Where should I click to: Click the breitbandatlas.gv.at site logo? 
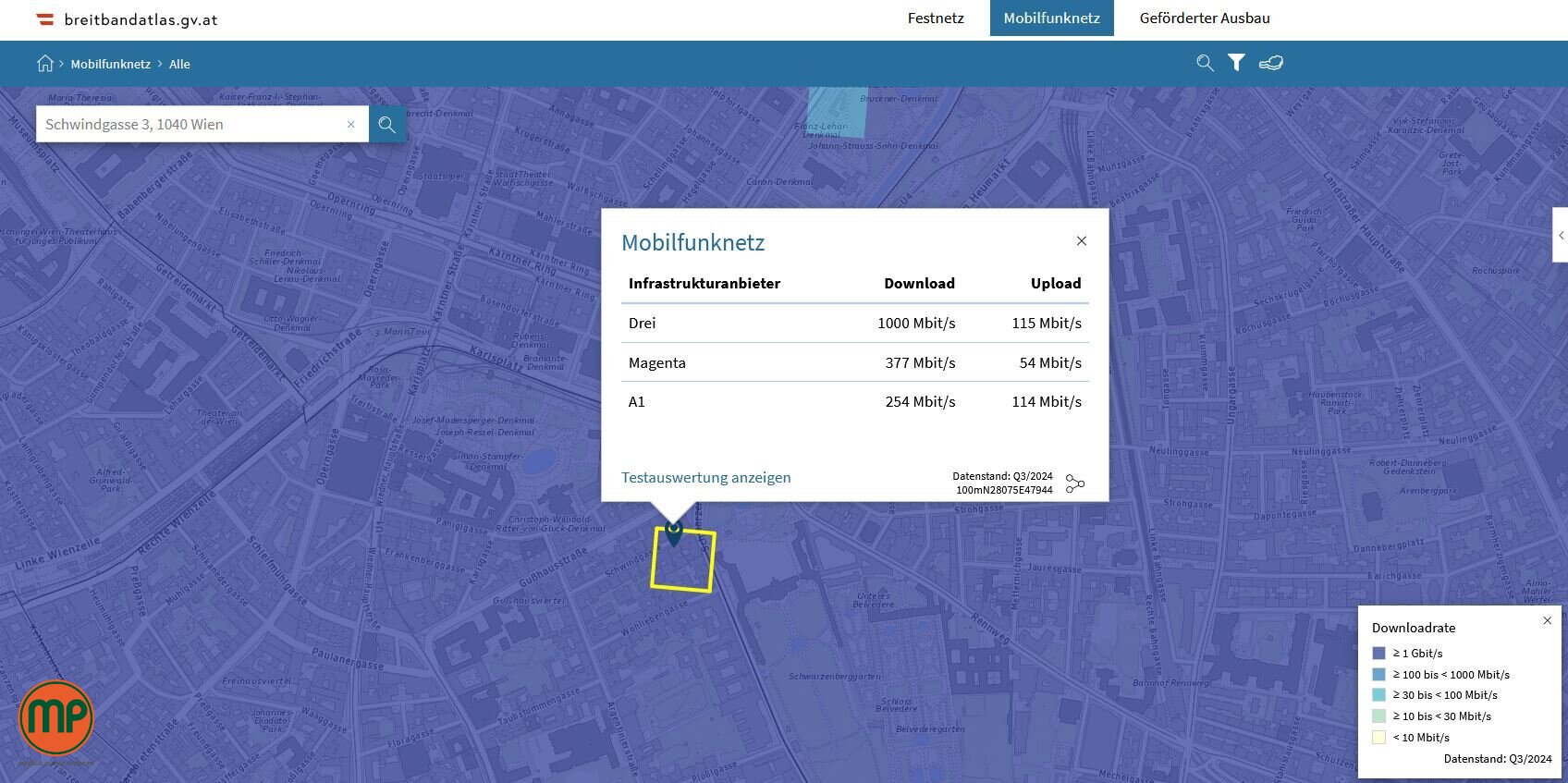click(x=127, y=19)
